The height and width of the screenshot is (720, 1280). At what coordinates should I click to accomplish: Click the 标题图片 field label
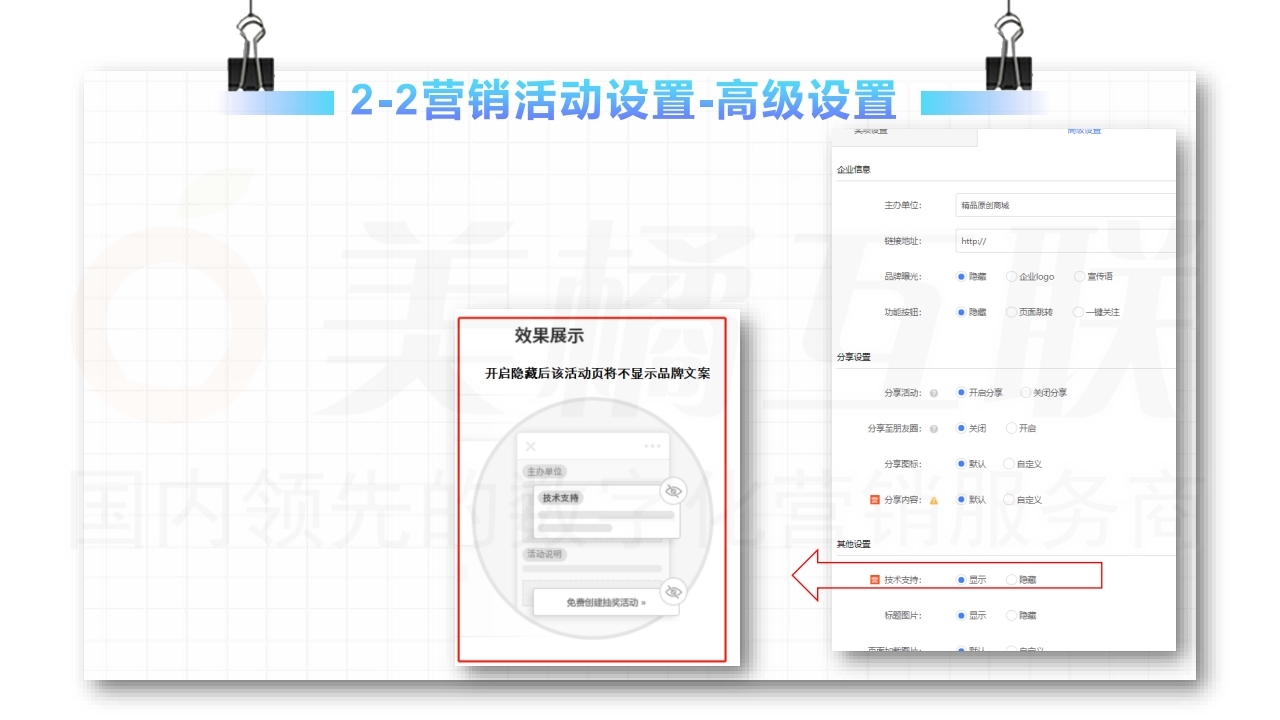(902, 616)
